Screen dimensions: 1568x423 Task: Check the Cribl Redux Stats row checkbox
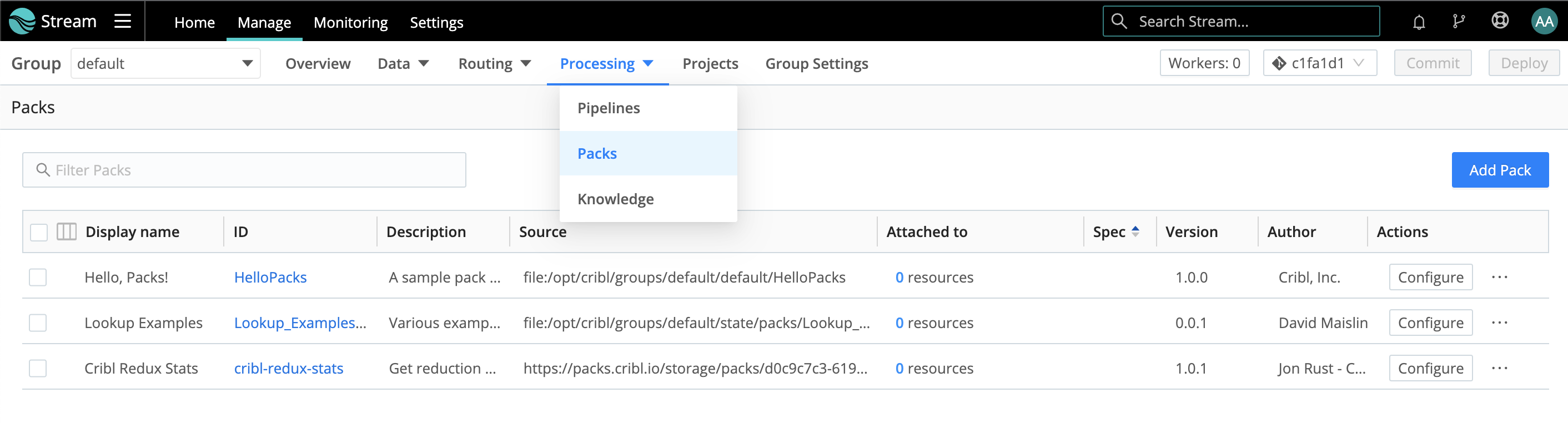38,368
